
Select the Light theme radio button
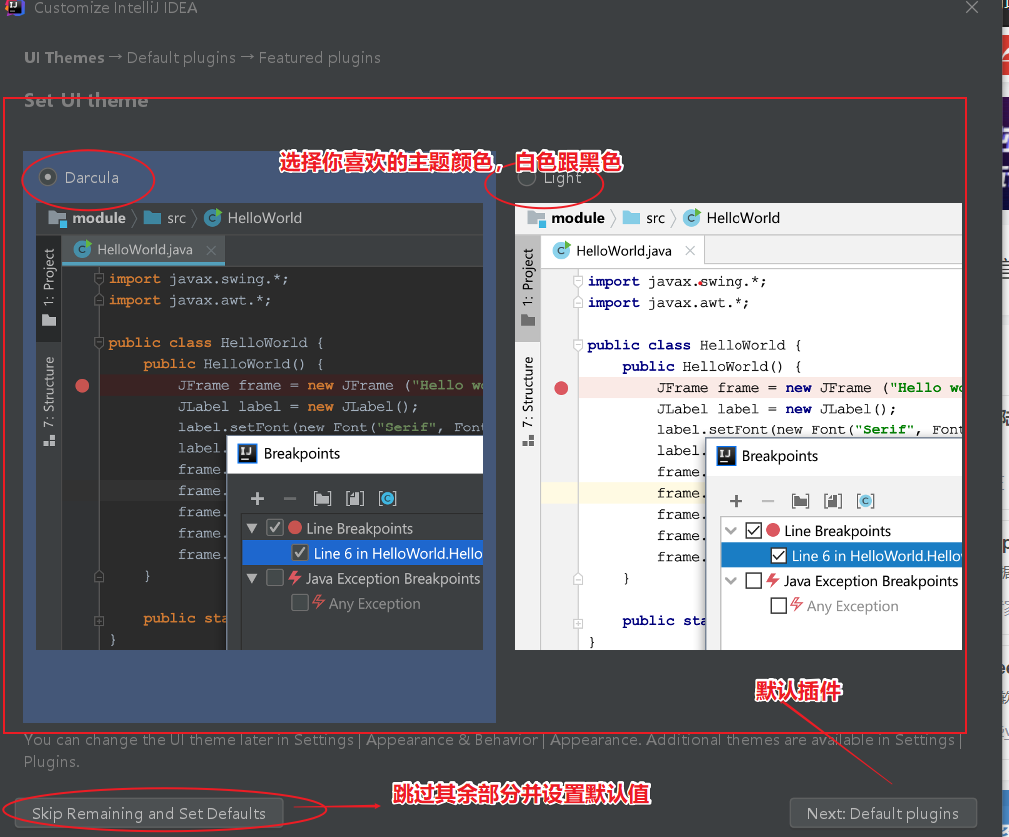526,178
